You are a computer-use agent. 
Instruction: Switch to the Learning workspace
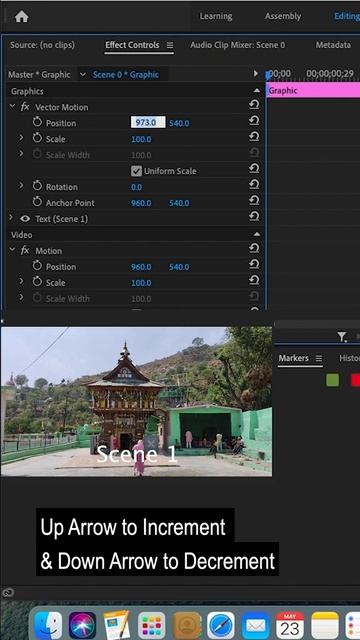216,16
